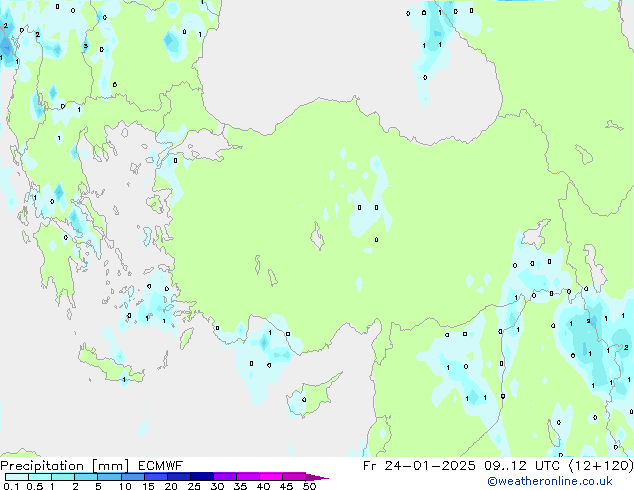Select the 10–15 mm blue legend segment

(x=132, y=477)
